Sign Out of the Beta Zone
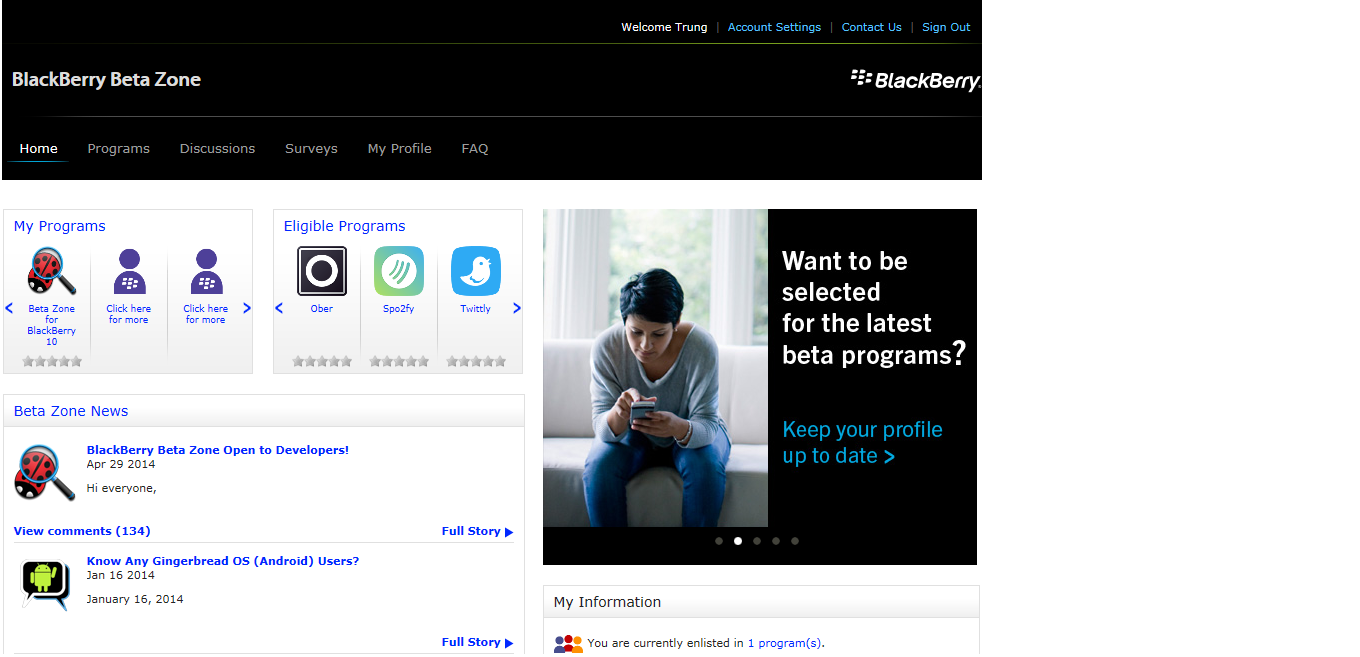This screenshot has width=1360, height=657. pyautogui.click(x=947, y=27)
